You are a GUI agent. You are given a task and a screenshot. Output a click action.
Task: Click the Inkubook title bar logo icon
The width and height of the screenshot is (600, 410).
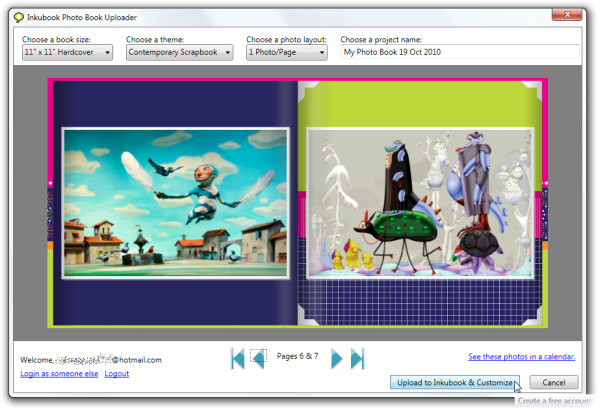pyautogui.click(x=18, y=17)
